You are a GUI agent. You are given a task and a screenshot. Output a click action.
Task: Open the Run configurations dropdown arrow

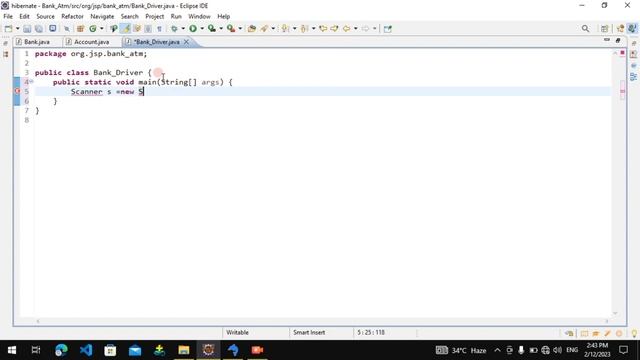tap(202, 29)
